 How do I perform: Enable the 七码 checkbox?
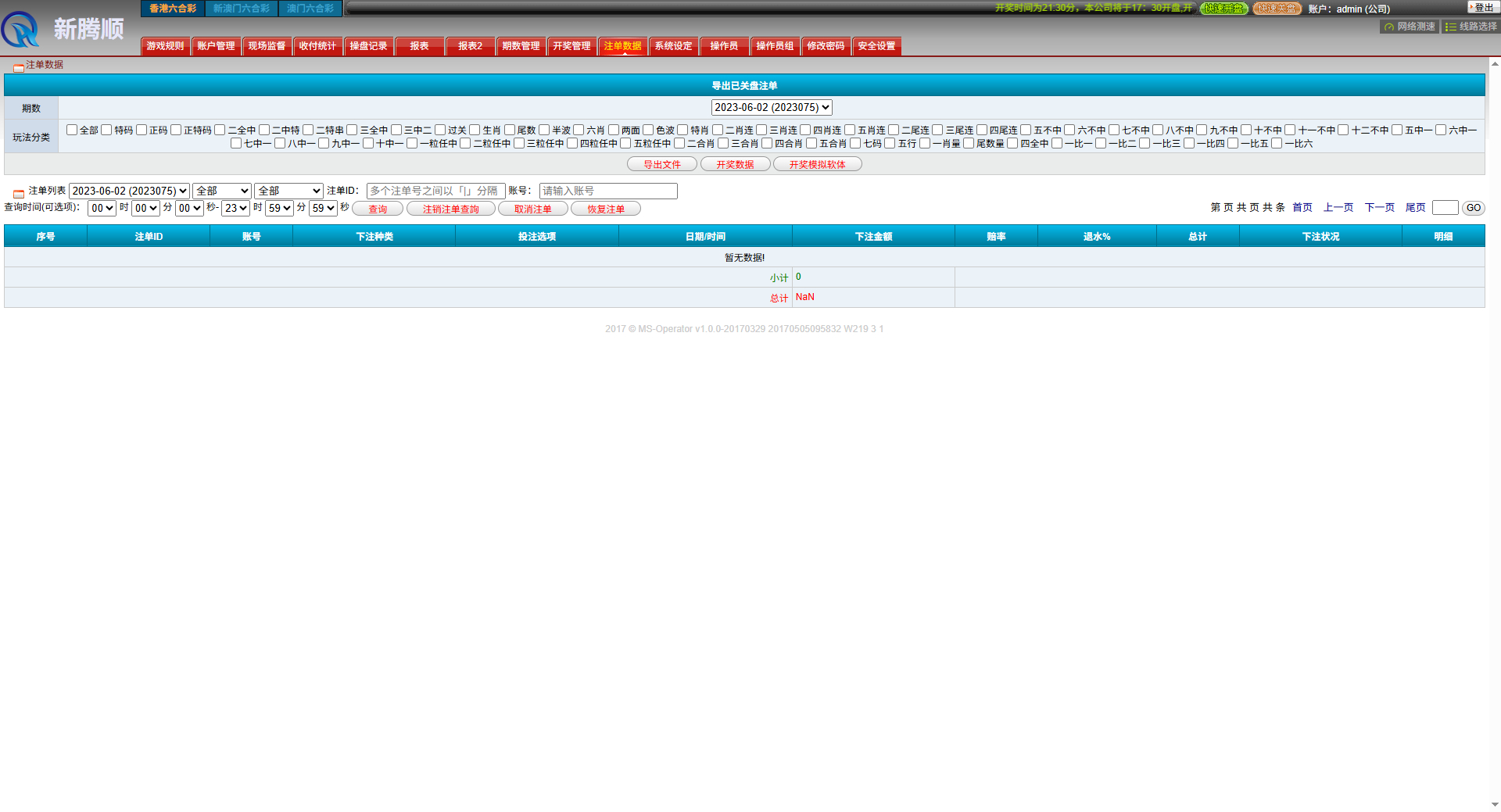click(x=855, y=143)
